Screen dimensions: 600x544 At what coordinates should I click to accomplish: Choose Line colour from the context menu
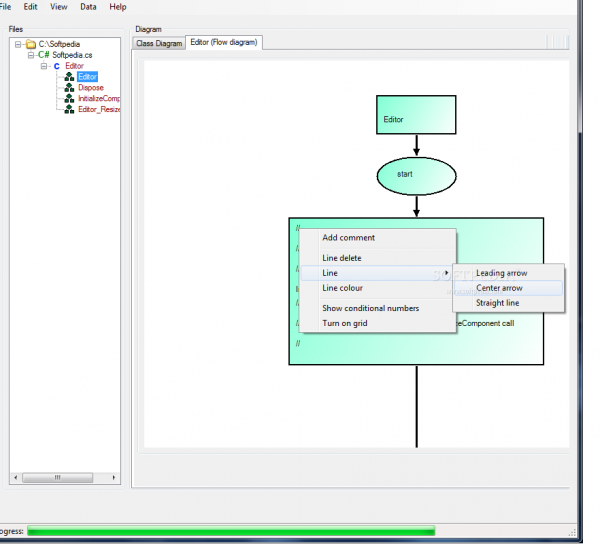pyautogui.click(x=342, y=288)
